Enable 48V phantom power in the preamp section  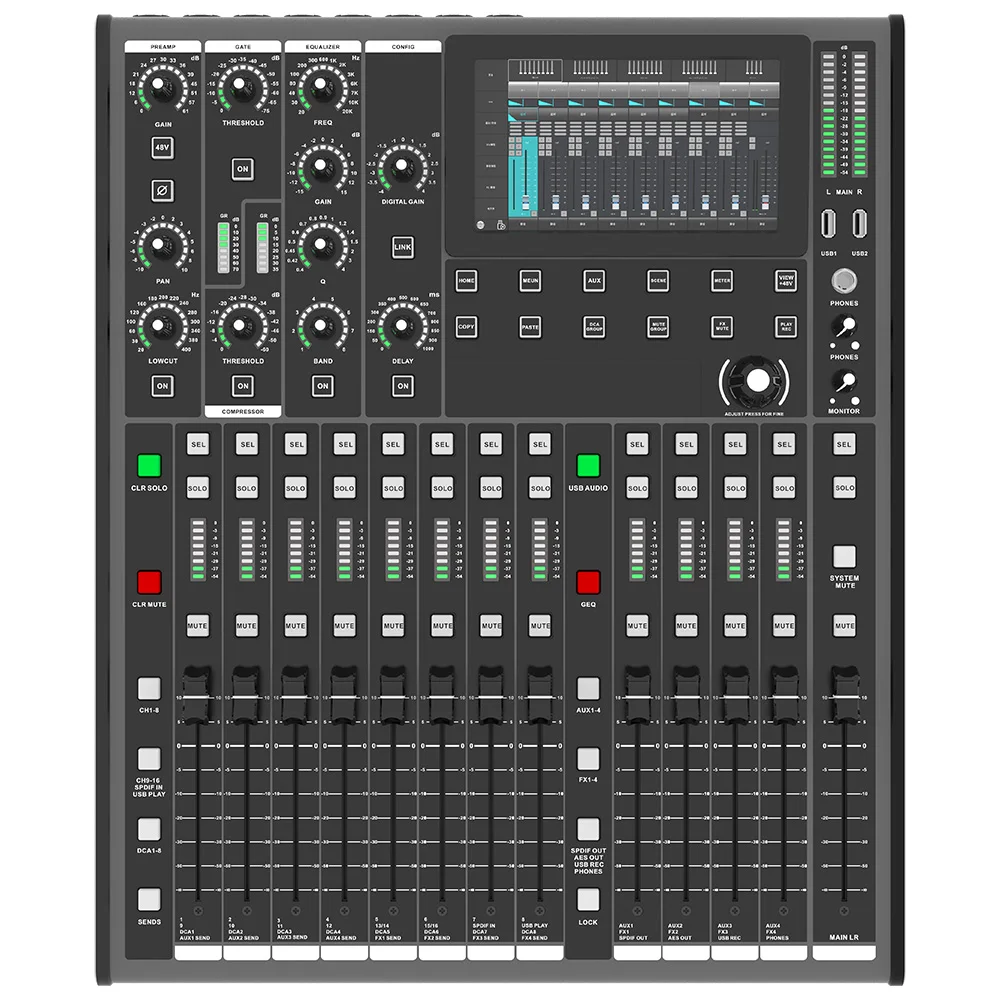click(162, 148)
